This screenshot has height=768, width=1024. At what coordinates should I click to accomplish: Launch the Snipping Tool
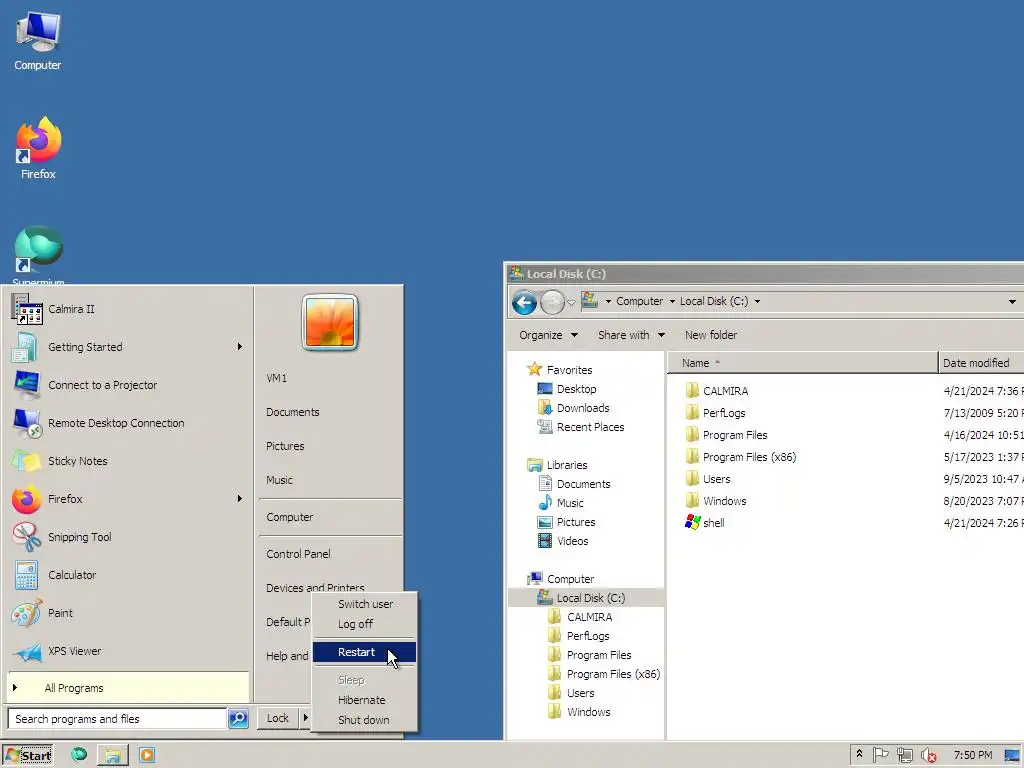128,537
